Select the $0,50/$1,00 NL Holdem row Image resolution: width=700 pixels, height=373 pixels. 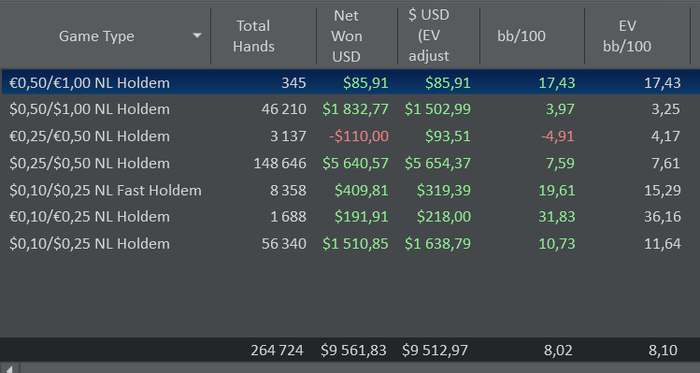coord(350,109)
